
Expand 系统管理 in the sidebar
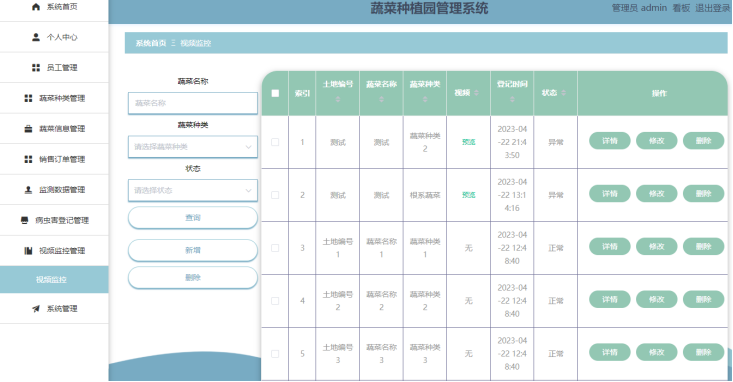point(54,309)
